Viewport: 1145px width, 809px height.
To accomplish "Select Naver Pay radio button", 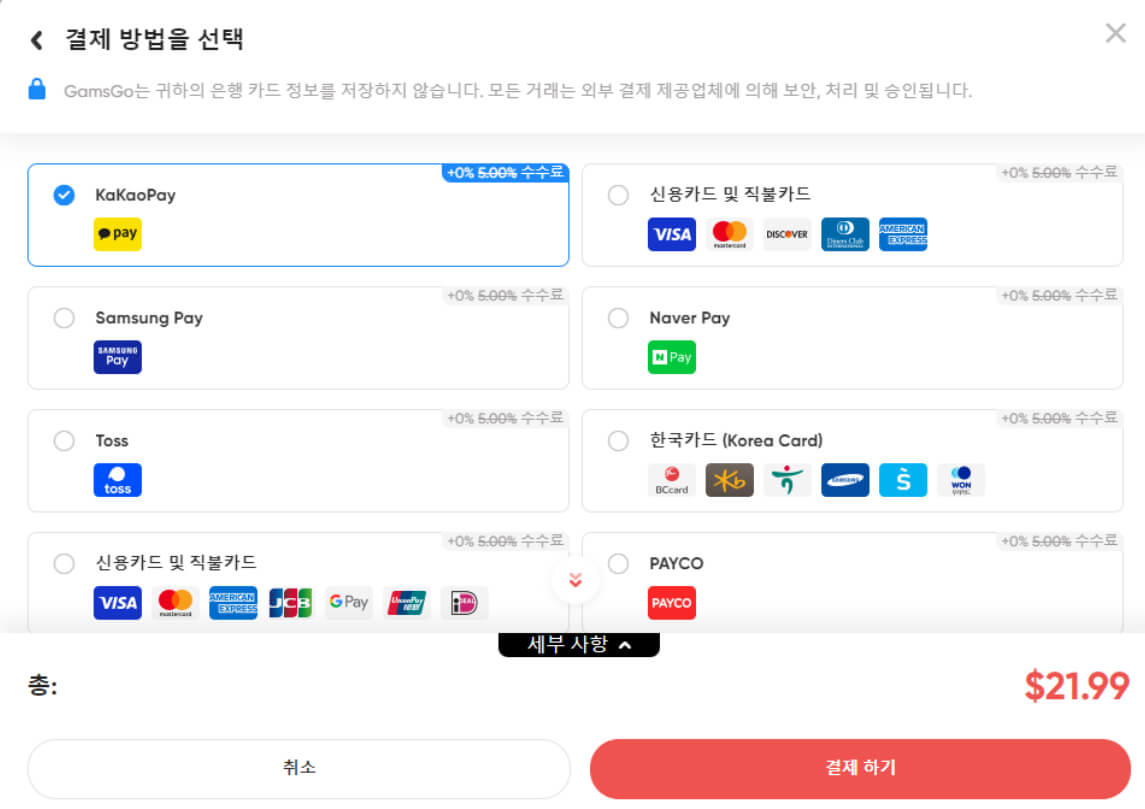I will [619, 318].
